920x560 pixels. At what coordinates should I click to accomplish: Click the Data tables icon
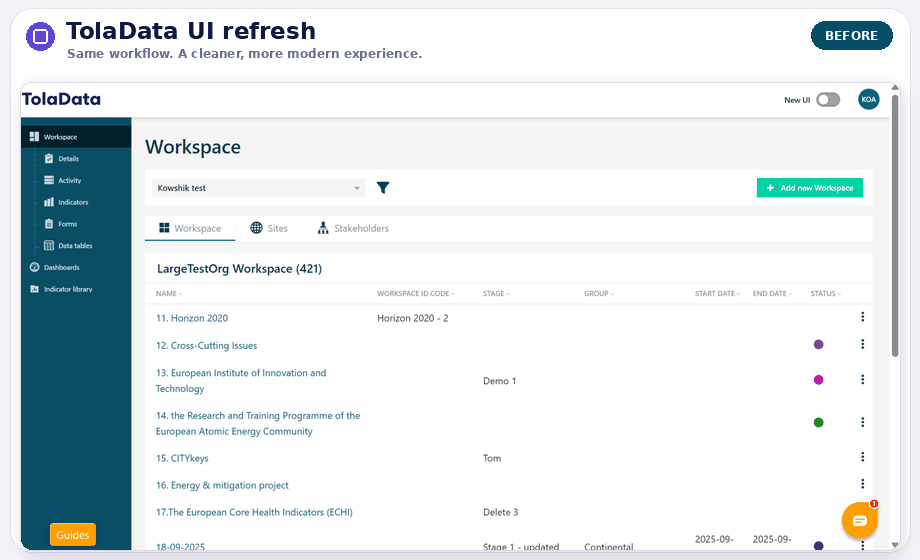point(49,245)
